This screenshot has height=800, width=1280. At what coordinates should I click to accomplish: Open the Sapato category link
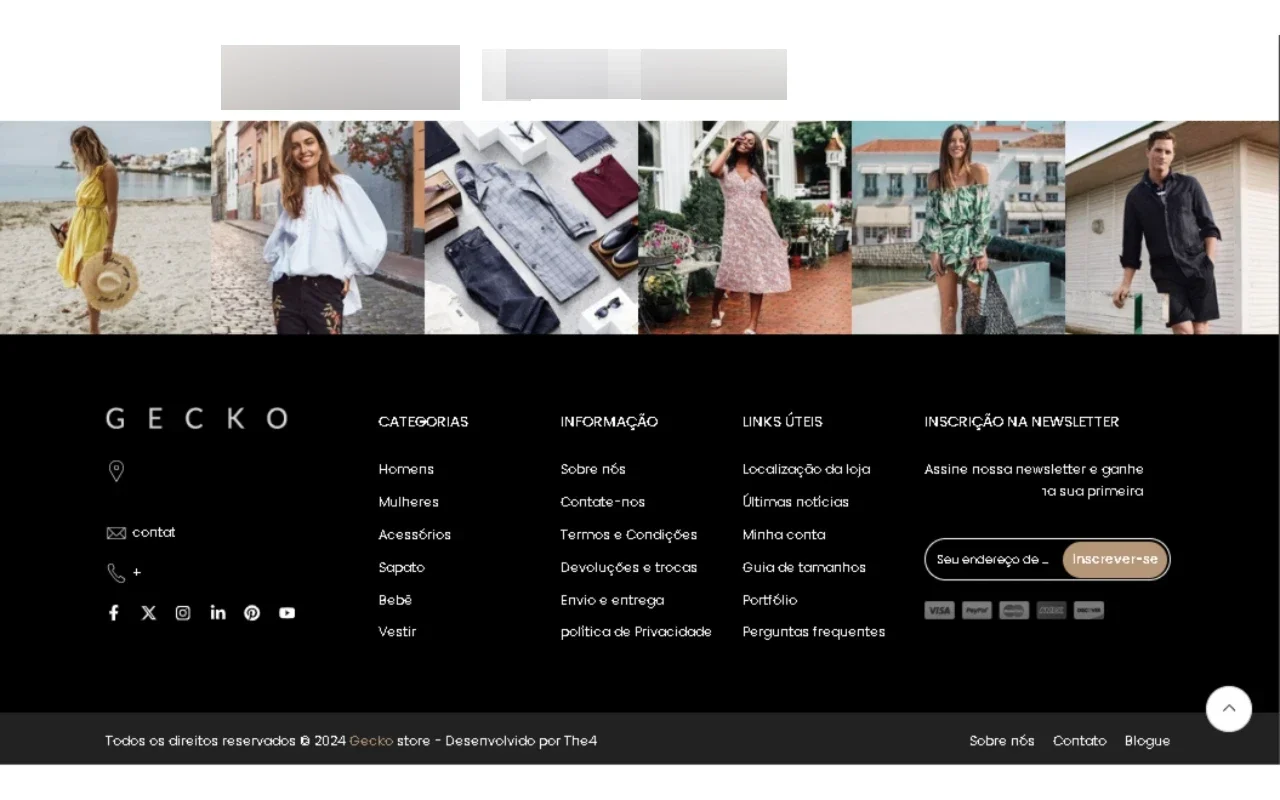coord(401,568)
